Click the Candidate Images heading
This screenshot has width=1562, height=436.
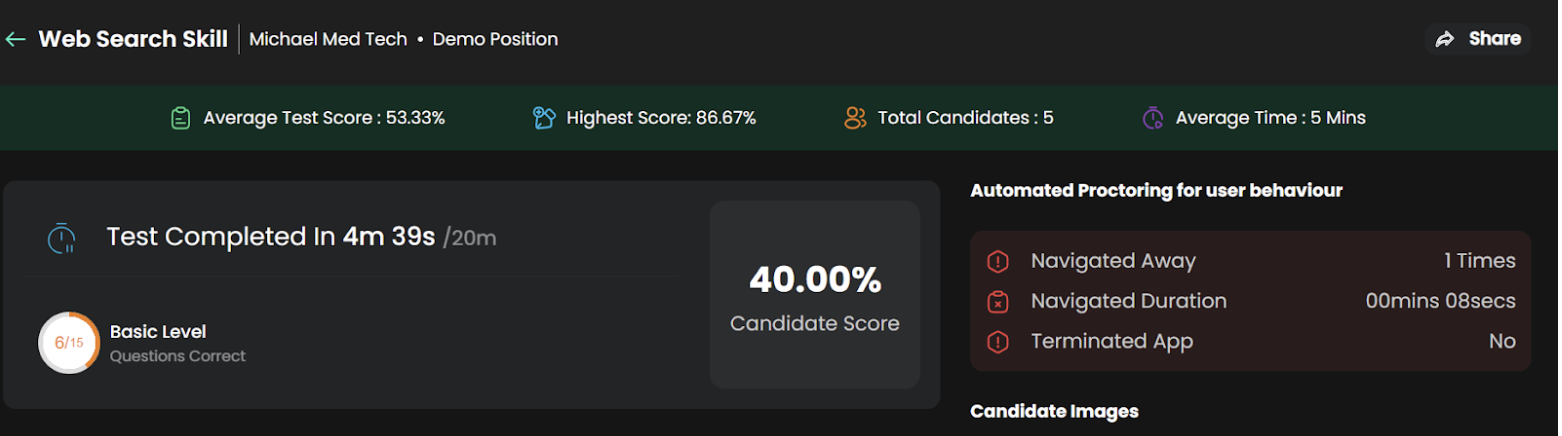point(1054,411)
